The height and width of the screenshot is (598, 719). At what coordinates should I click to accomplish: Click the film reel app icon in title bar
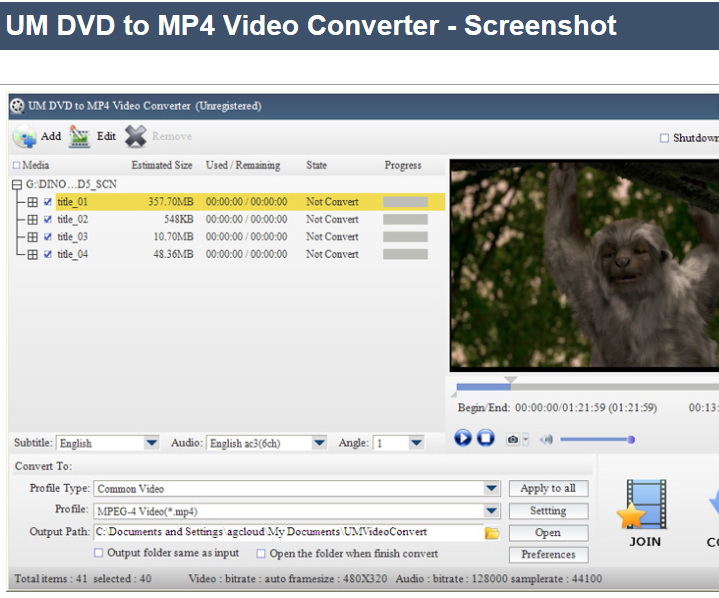point(17,106)
